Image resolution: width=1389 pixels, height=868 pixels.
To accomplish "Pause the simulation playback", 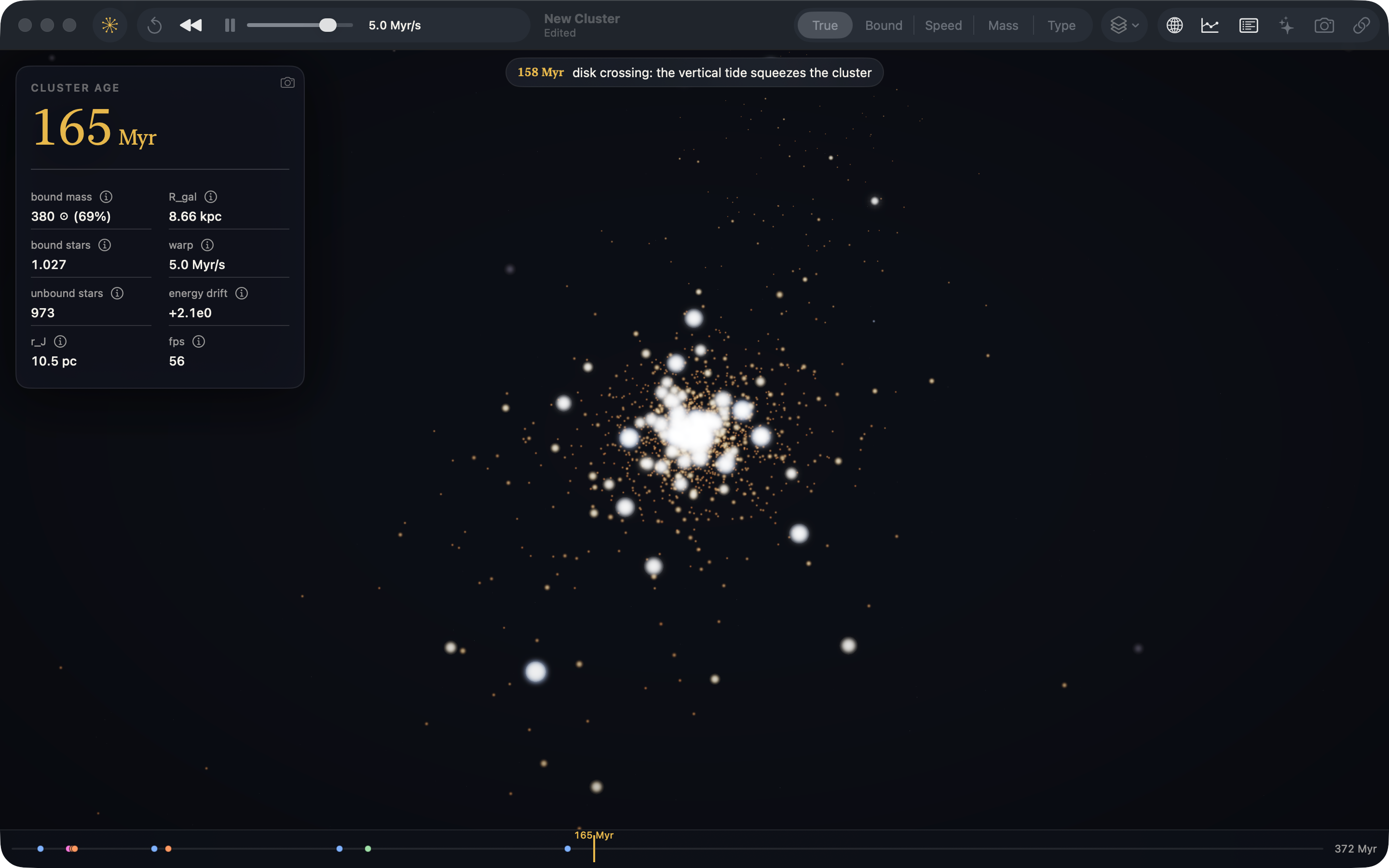I will click(x=230, y=25).
